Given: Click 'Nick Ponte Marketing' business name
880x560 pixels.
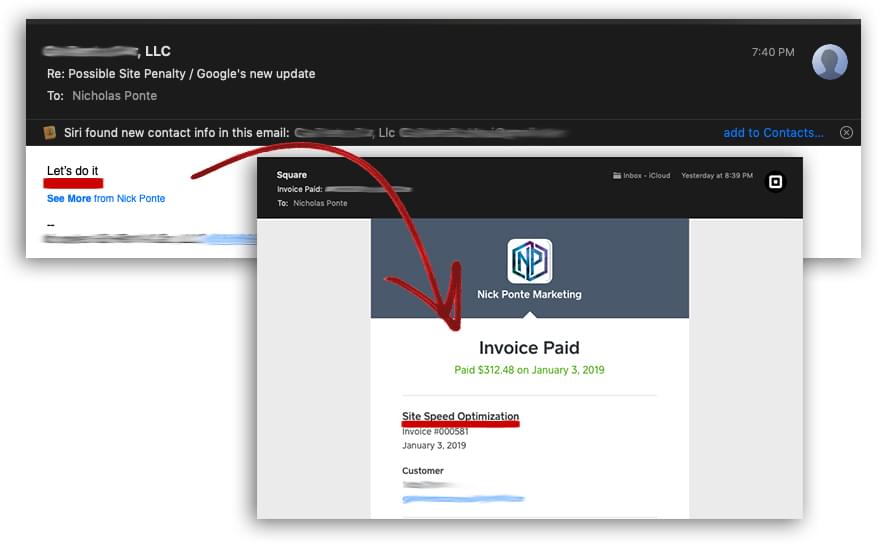Looking at the screenshot, I should point(529,295).
